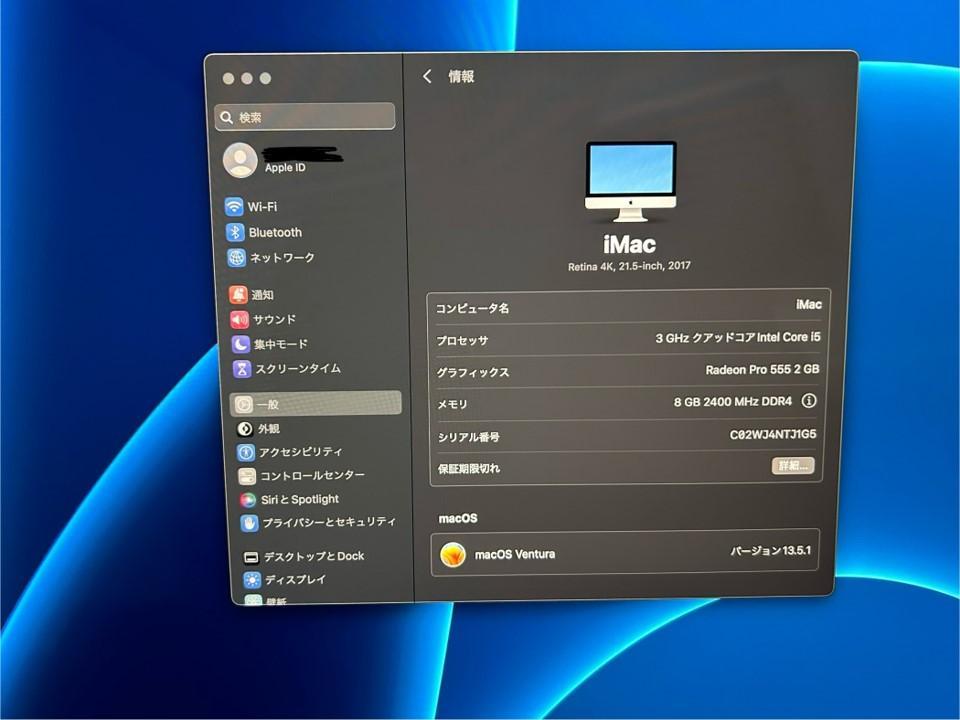Open プライバシーとセキュリティ hand icon

tap(249, 523)
